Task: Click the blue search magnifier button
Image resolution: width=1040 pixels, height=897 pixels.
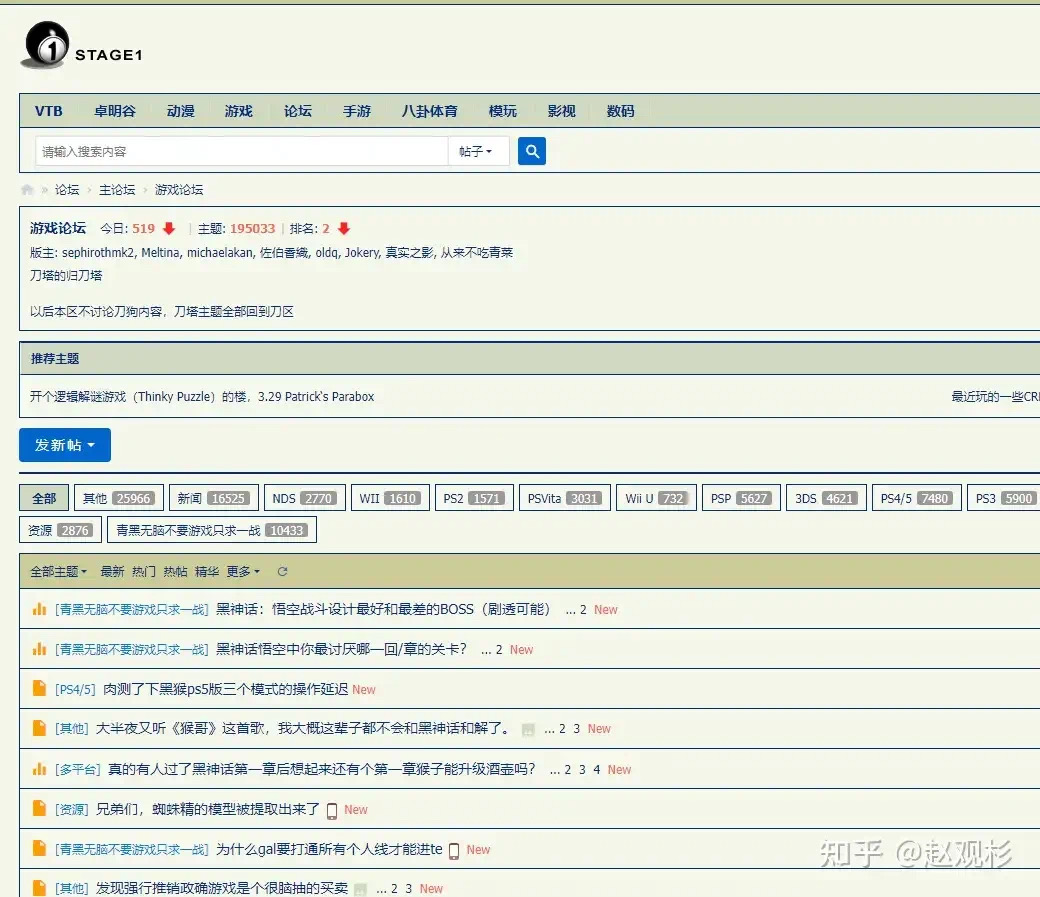Action: click(531, 151)
